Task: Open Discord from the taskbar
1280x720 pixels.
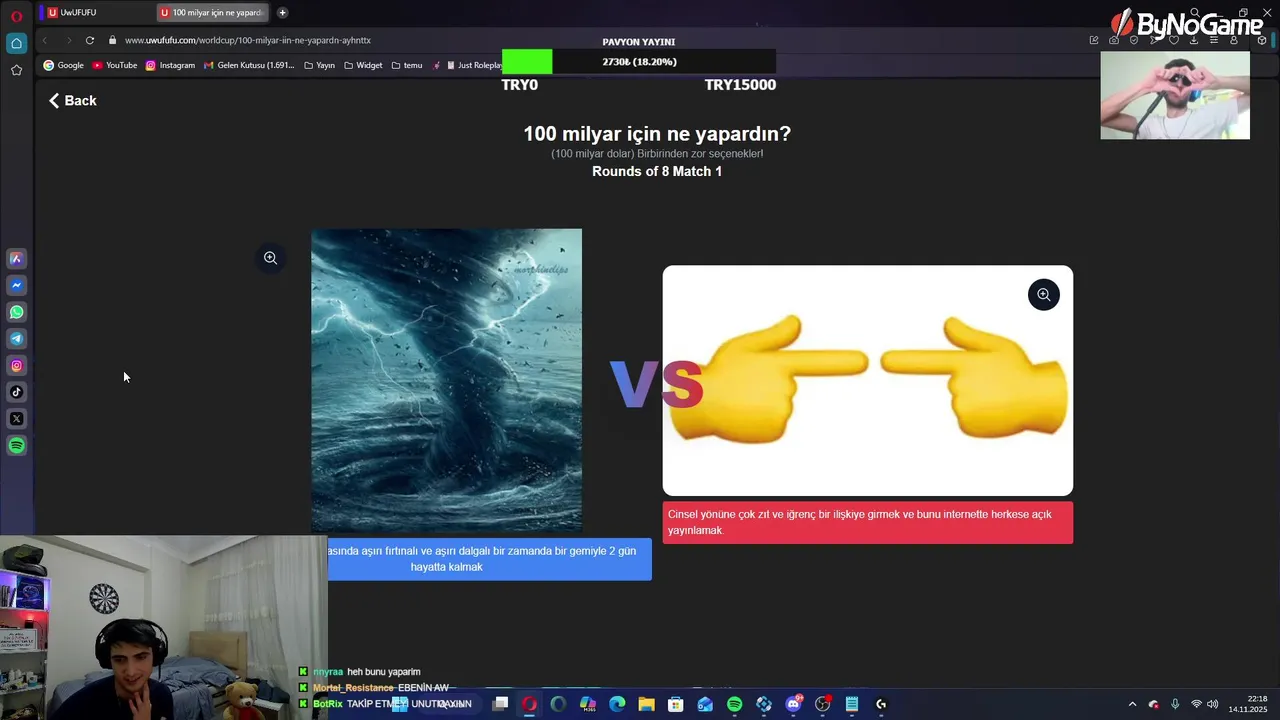Action: tap(793, 704)
